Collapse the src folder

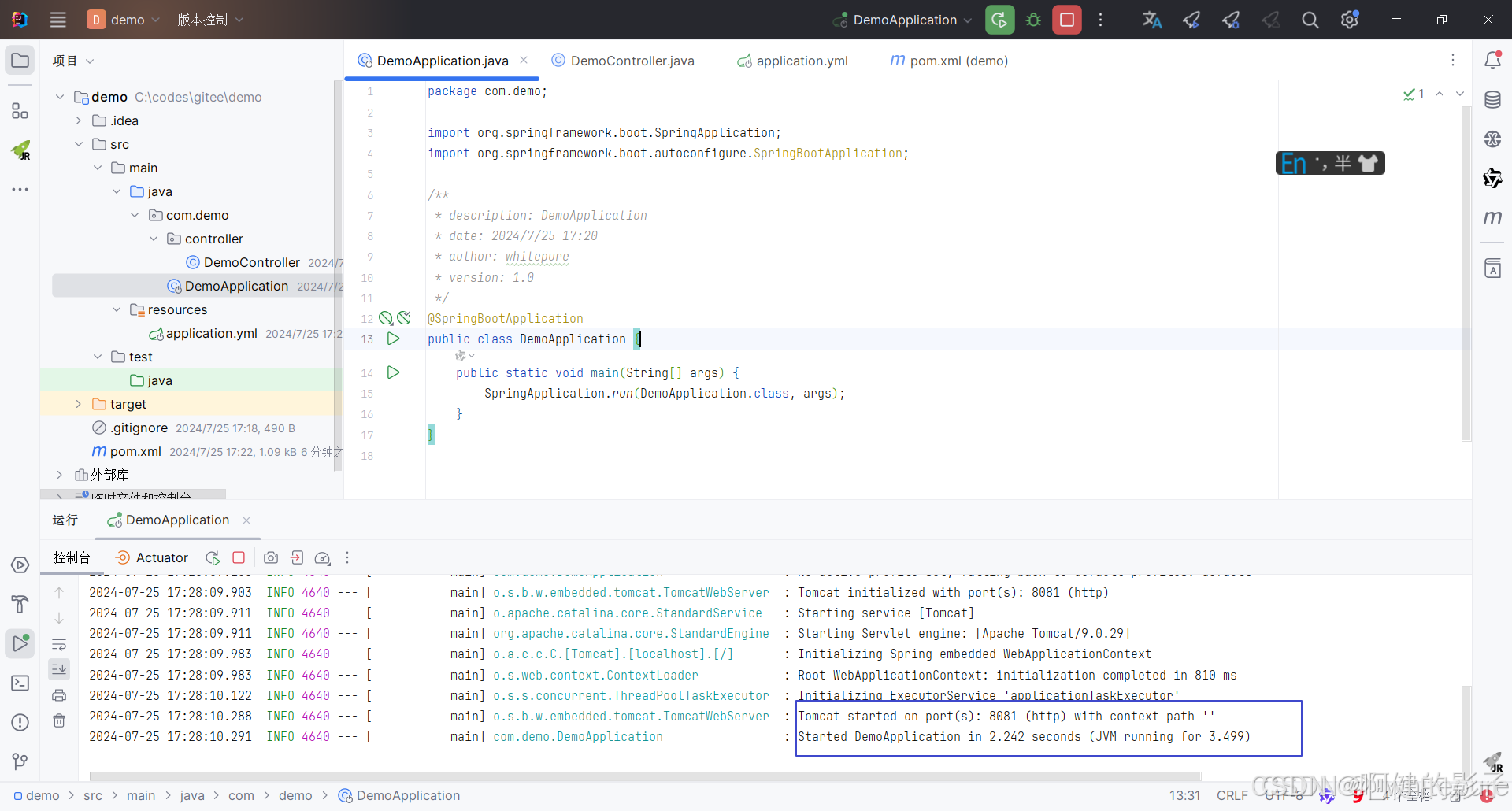[x=79, y=144]
